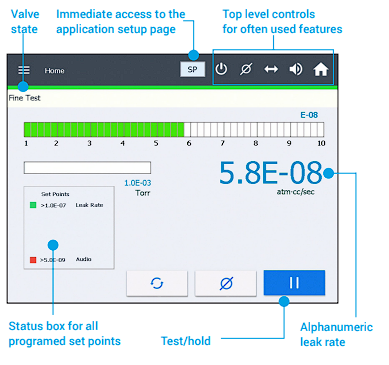Select red Audio set point indicator
The height and width of the screenshot is (365, 389).
(x=33, y=260)
